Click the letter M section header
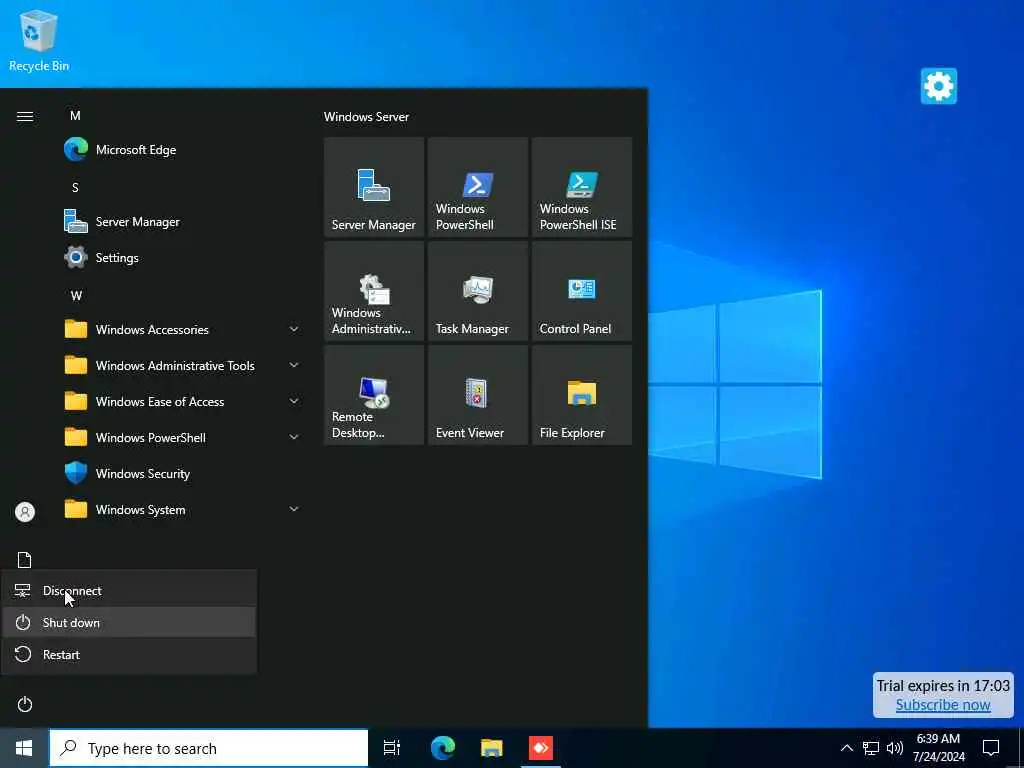The height and width of the screenshot is (768, 1024). [x=75, y=116]
